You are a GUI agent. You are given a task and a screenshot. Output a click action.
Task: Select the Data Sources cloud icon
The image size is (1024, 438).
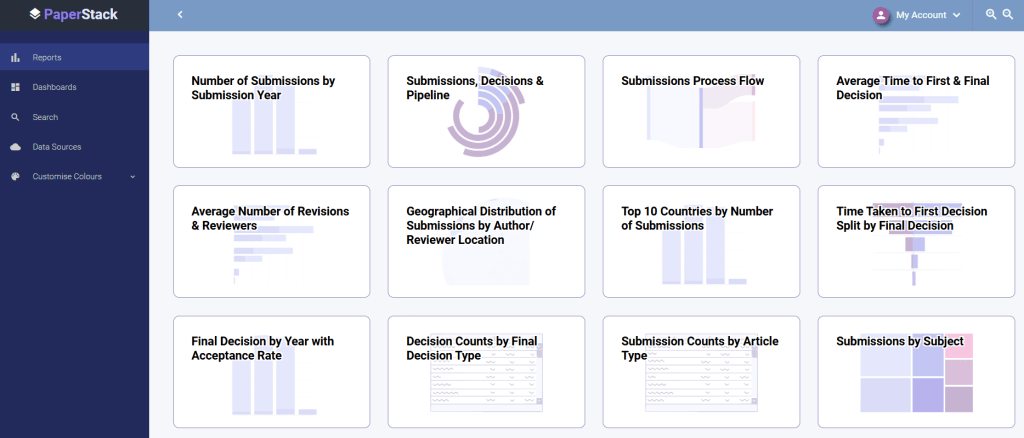pos(15,147)
